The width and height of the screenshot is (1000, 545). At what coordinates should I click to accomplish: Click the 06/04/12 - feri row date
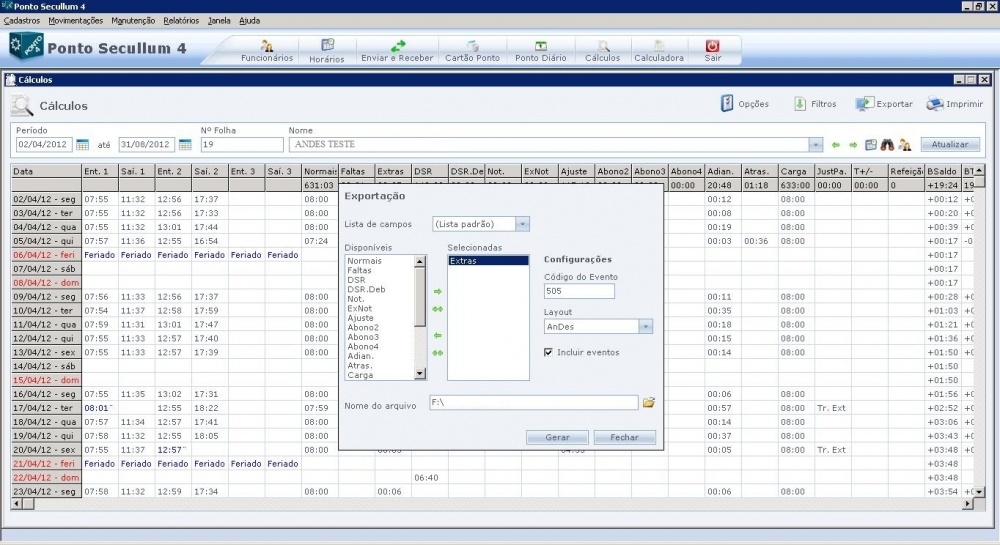(x=46, y=255)
